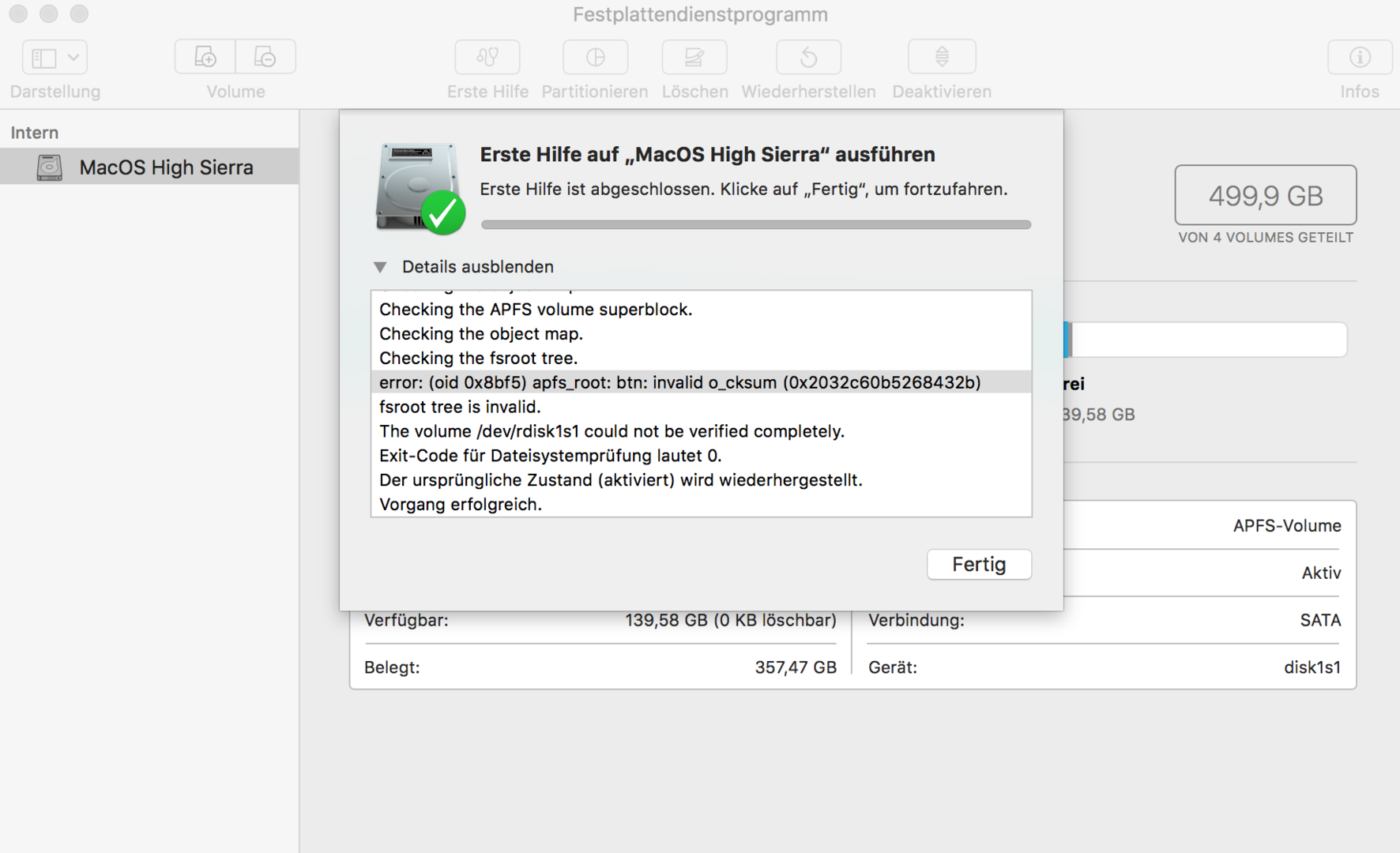The width and height of the screenshot is (1400, 853).
Task: Click the remove volume icon
Action: click(x=265, y=57)
